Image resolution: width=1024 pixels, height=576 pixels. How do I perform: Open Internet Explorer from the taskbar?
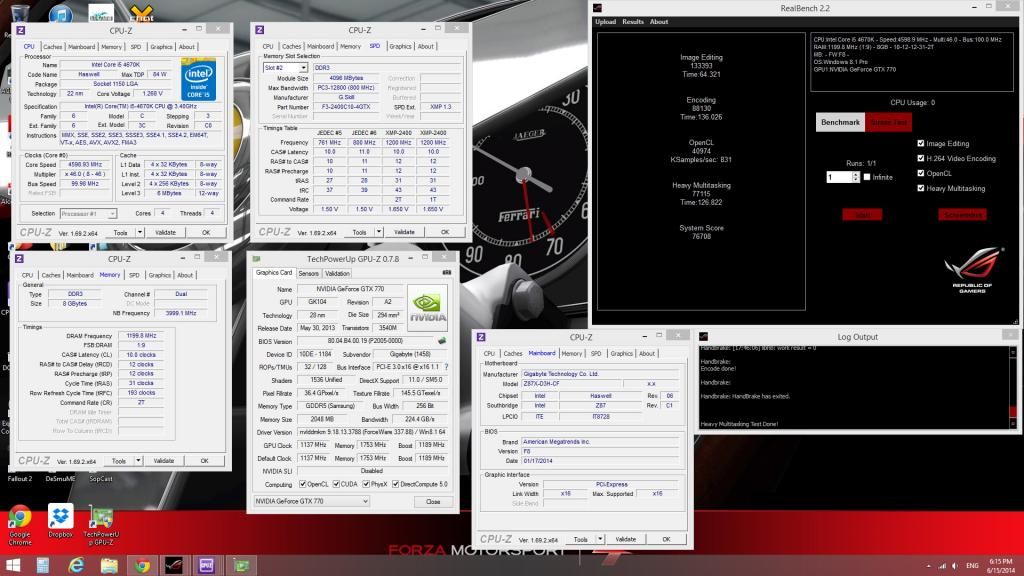76,565
